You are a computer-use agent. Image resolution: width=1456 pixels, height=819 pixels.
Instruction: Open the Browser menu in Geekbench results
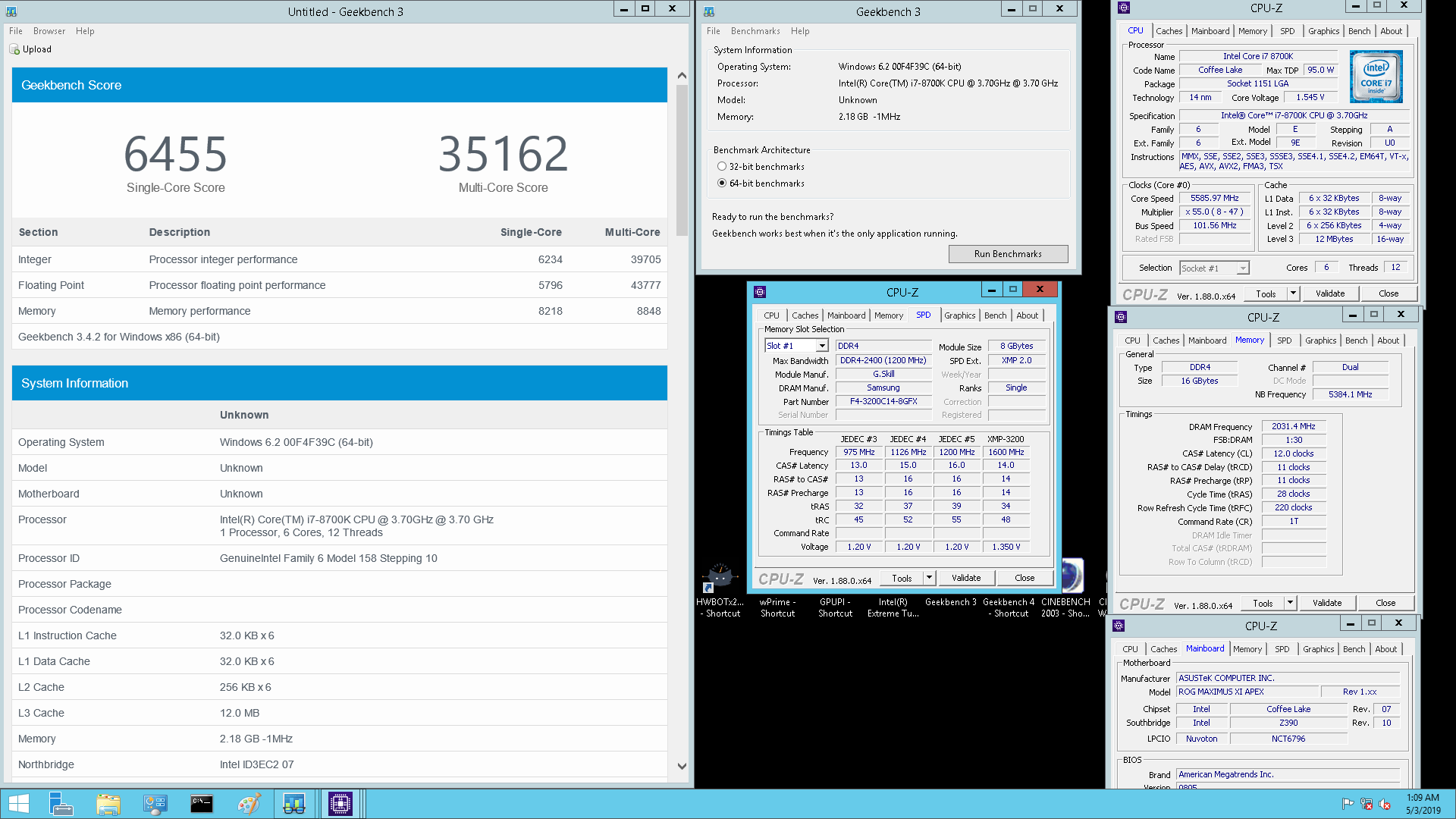click(49, 31)
